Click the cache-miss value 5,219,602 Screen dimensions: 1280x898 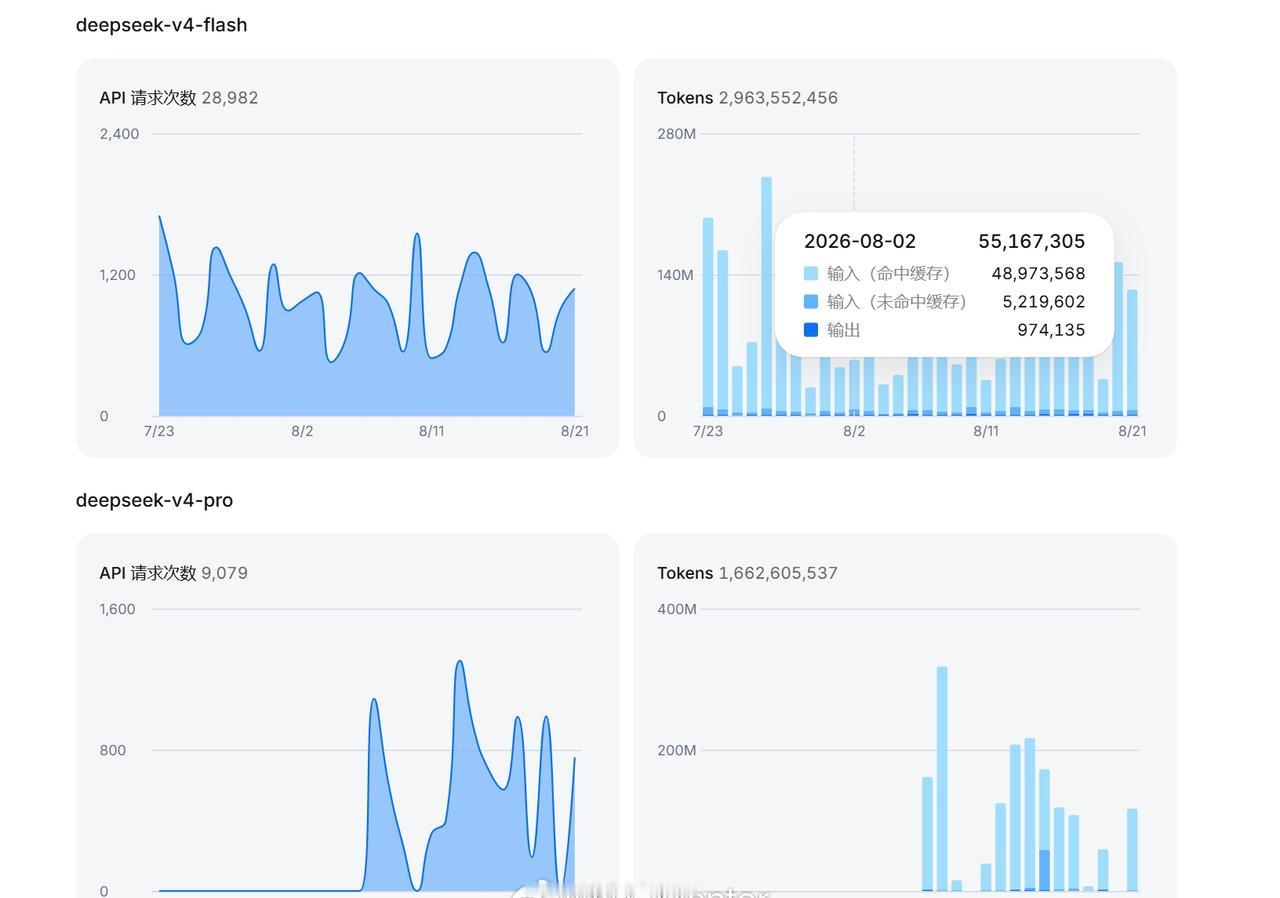coord(1044,301)
